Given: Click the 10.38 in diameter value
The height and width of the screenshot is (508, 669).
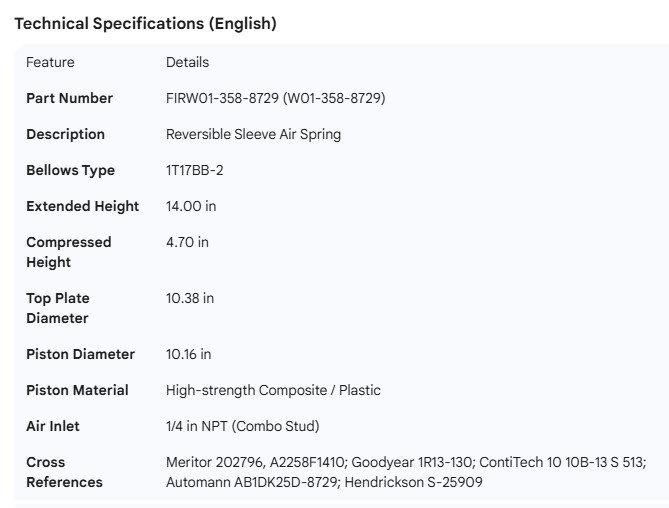Looking at the screenshot, I should [190, 298].
